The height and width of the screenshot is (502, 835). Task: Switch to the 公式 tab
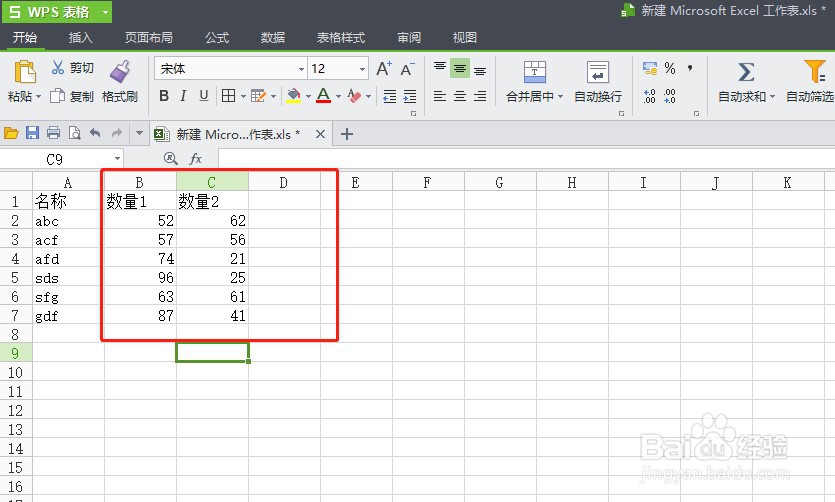point(217,37)
